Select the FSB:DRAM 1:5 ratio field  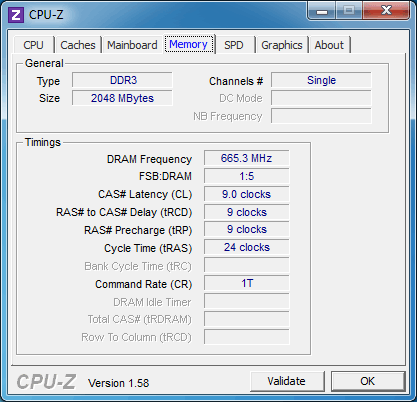(x=247, y=176)
